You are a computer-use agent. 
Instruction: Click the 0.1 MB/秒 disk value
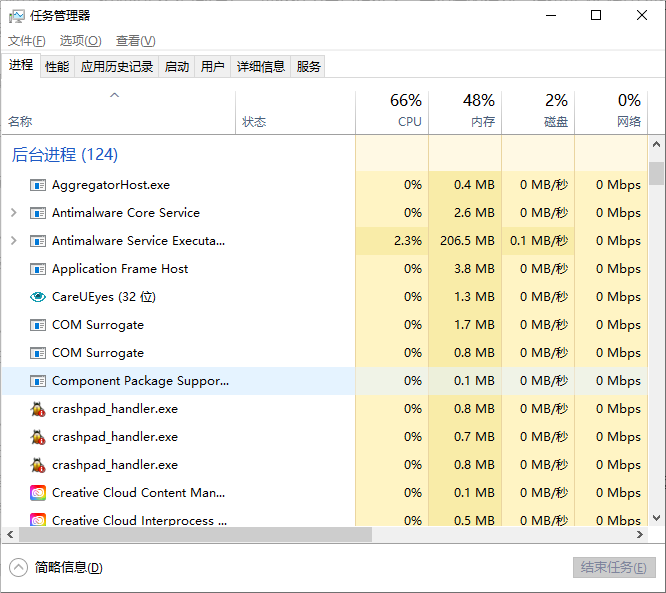539,241
